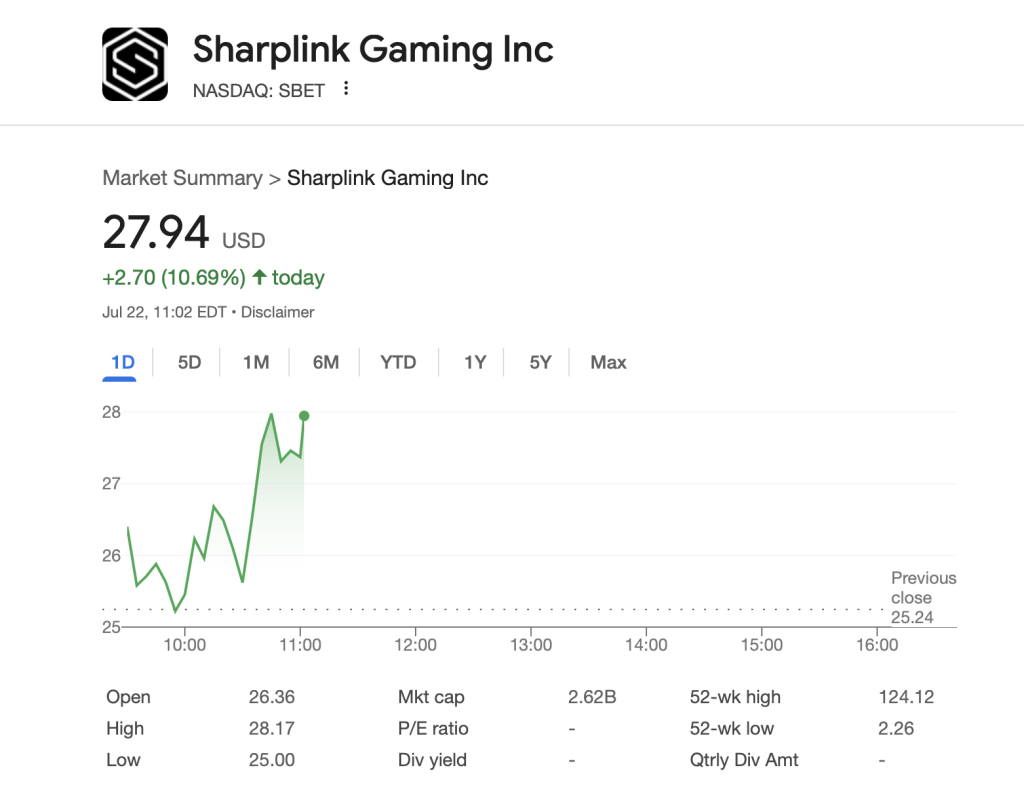Screen dimensions: 1024x795
Task: Click the Sharplink Gaming Inc heading
Action: pos(372,48)
